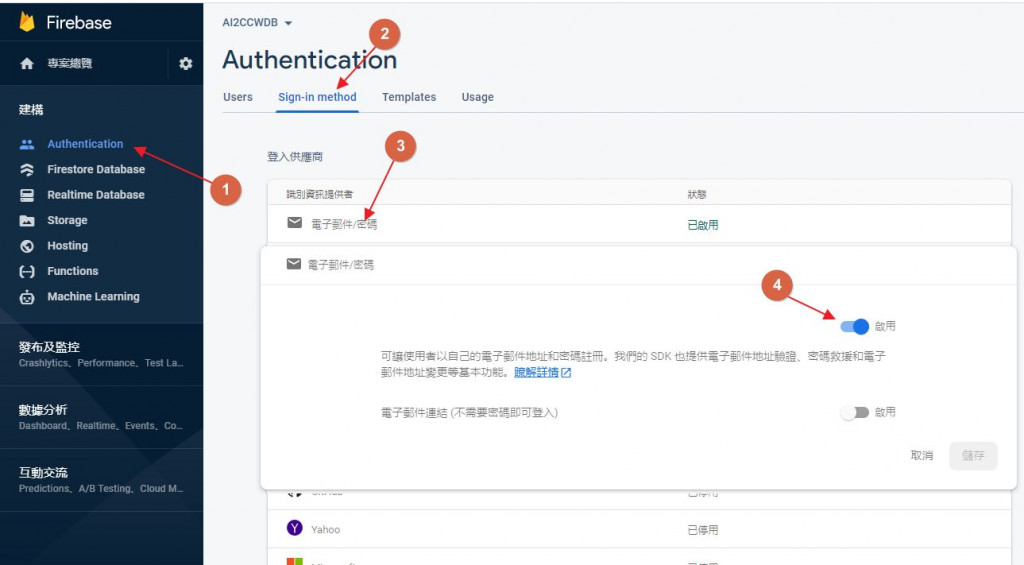Open project settings gear icon

[x=185, y=63]
